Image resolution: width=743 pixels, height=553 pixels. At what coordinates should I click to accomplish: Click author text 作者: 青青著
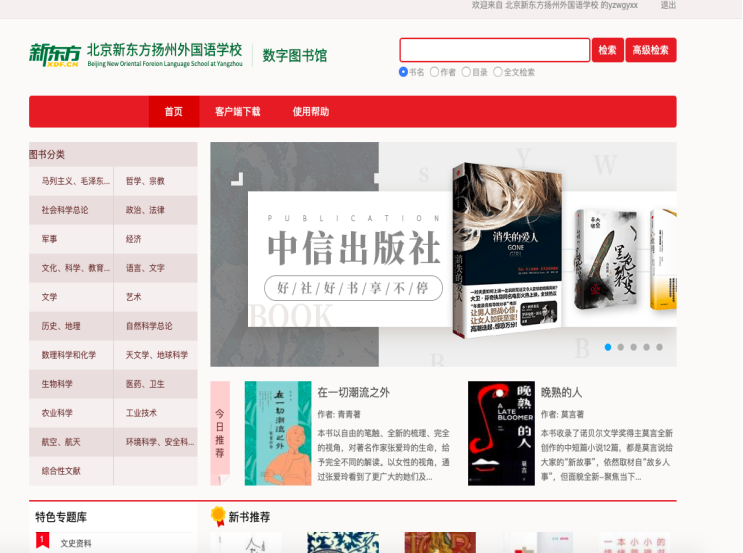(339, 414)
